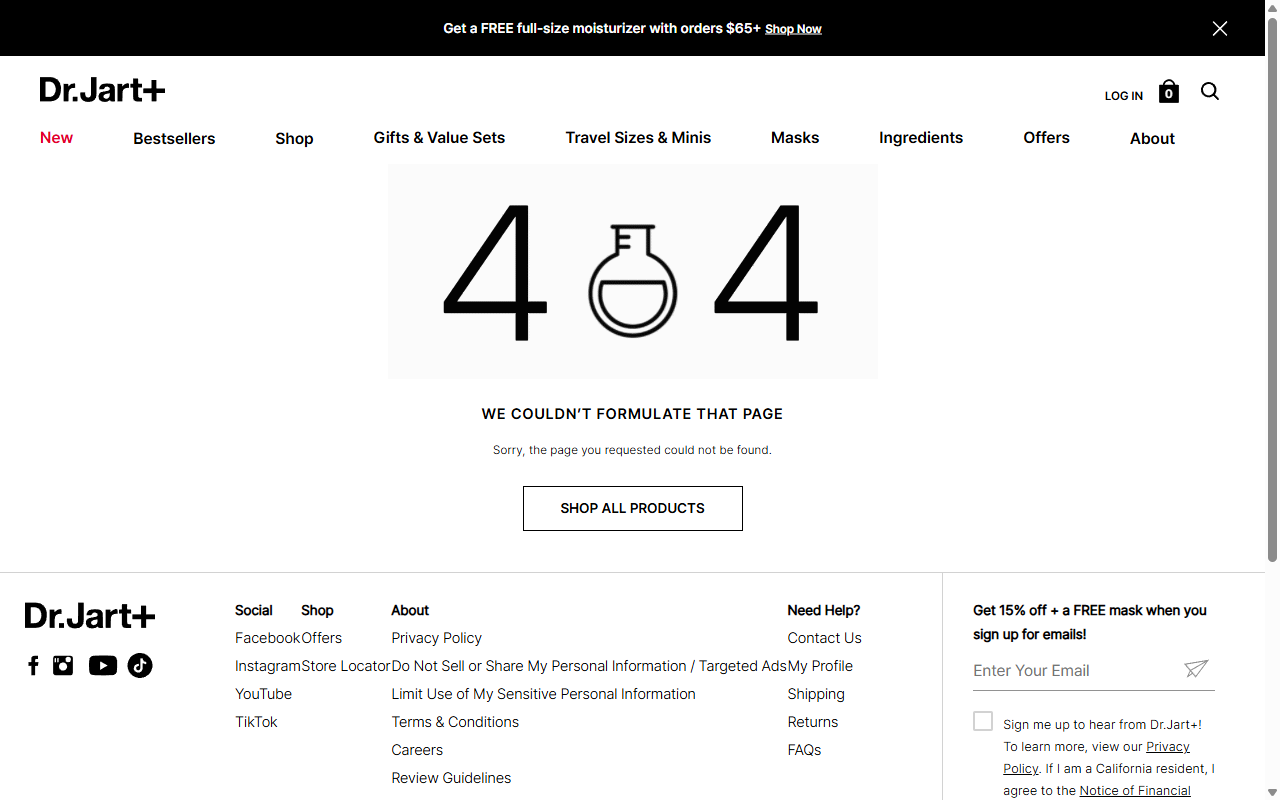Screen dimensions: 1280x800
Task: Open the footer Offers link
Action: point(321,638)
